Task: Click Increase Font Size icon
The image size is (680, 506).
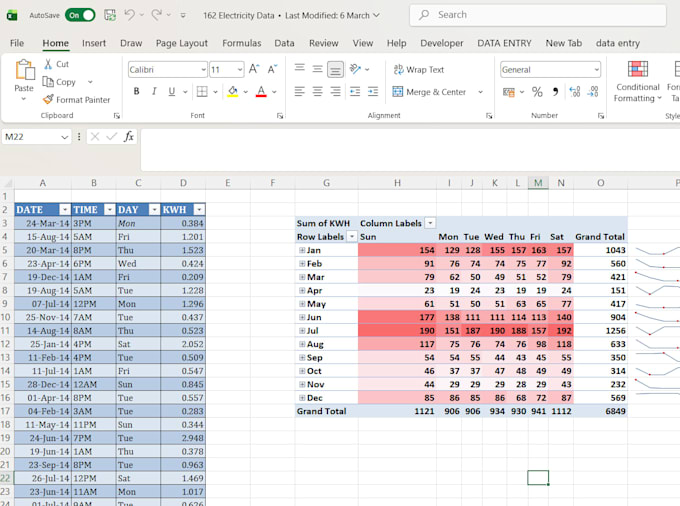Action: coord(254,69)
